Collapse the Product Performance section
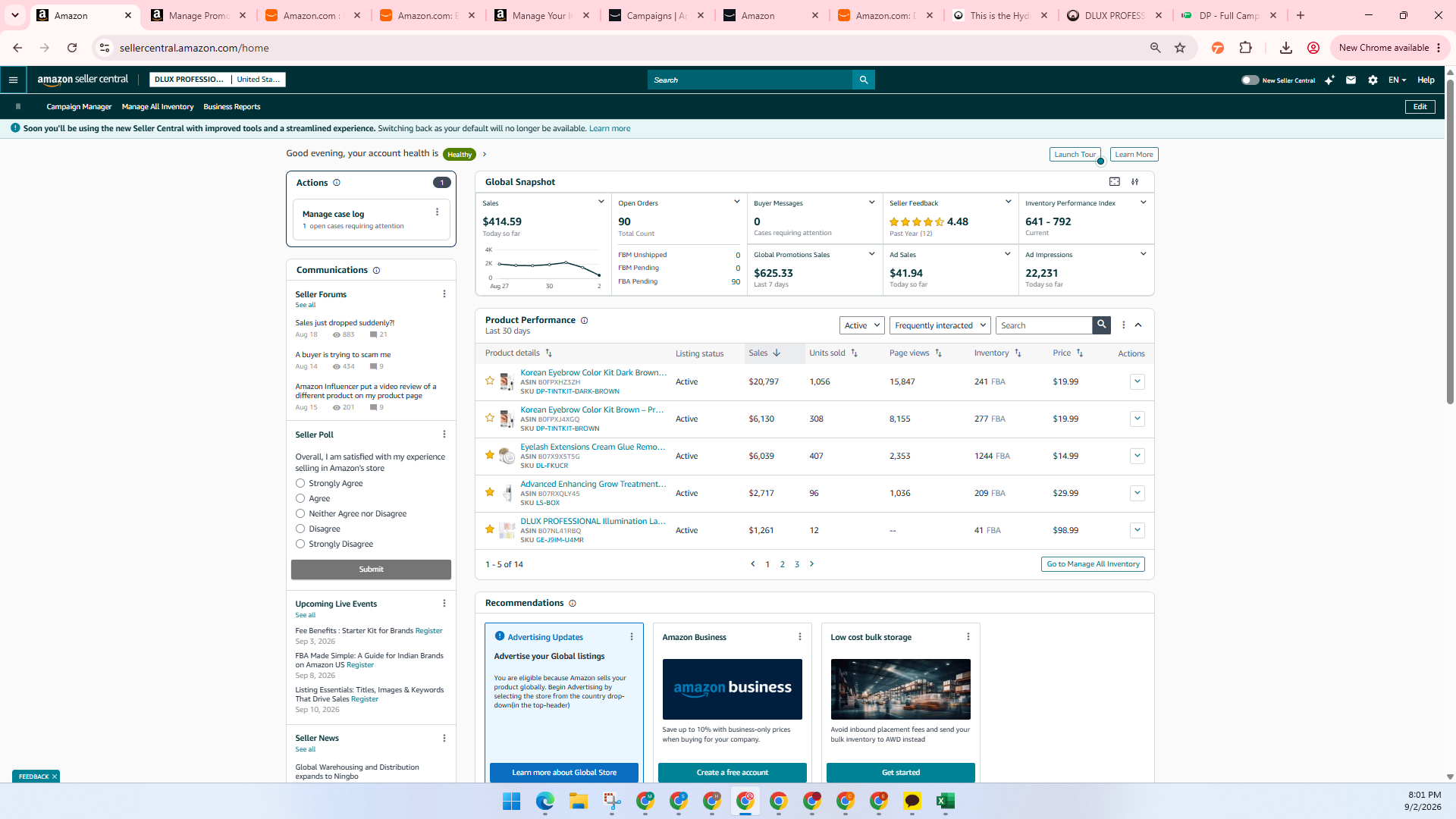 (1138, 325)
